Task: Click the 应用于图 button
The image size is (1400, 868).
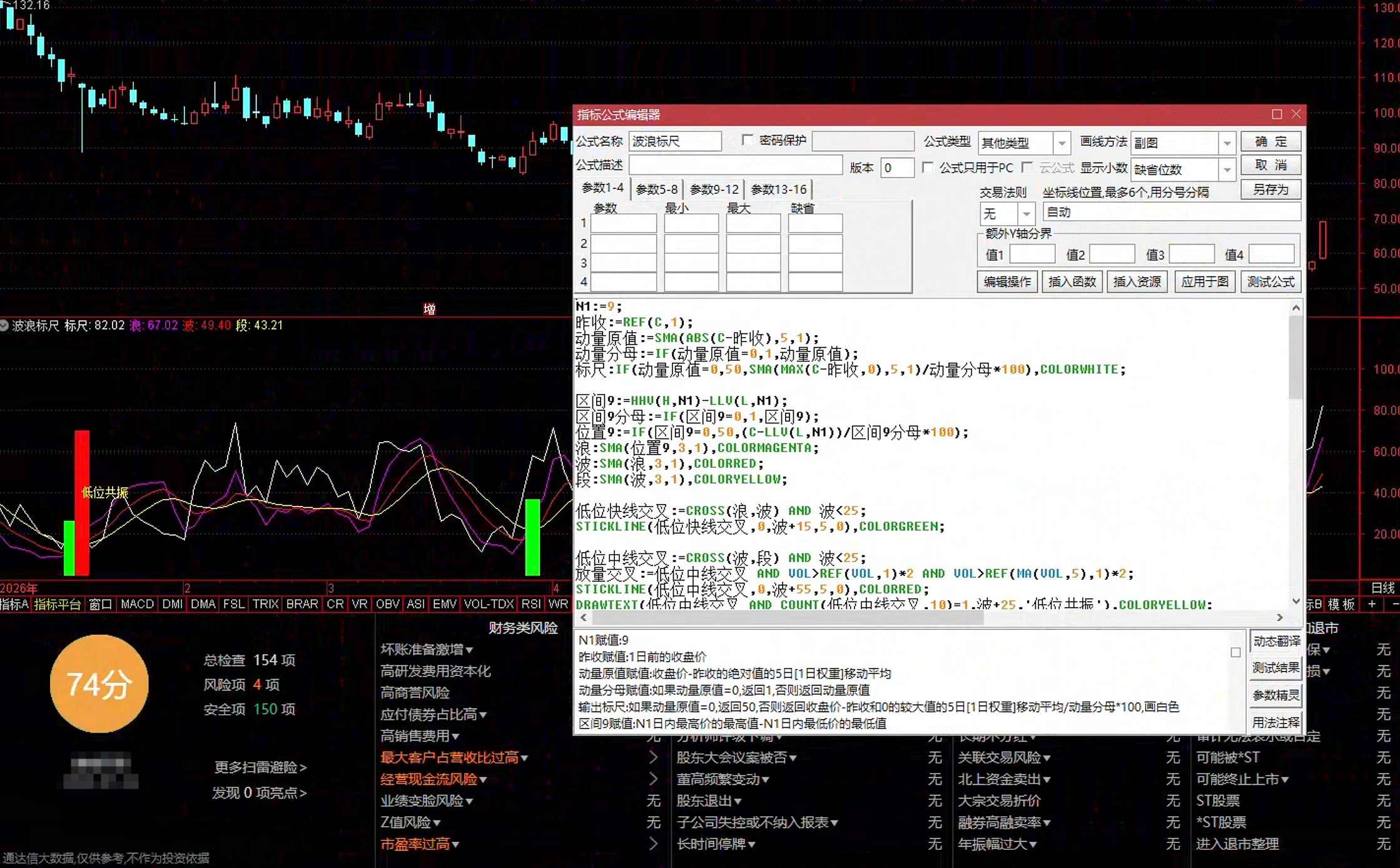Action: pos(1205,282)
